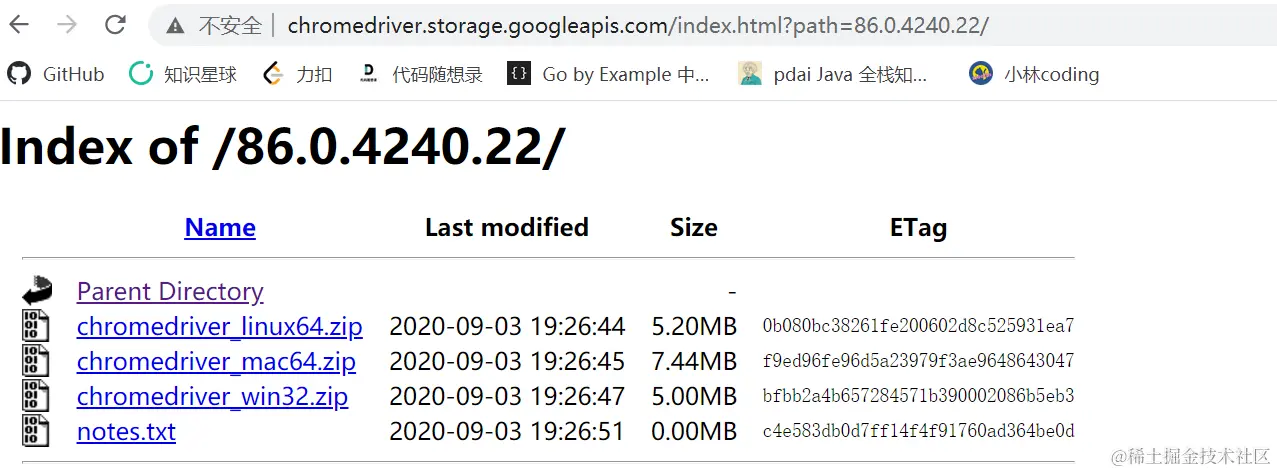Click file icon beside chromedriver_linux64.zip
The width and height of the screenshot is (1277, 473).
point(36,326)
